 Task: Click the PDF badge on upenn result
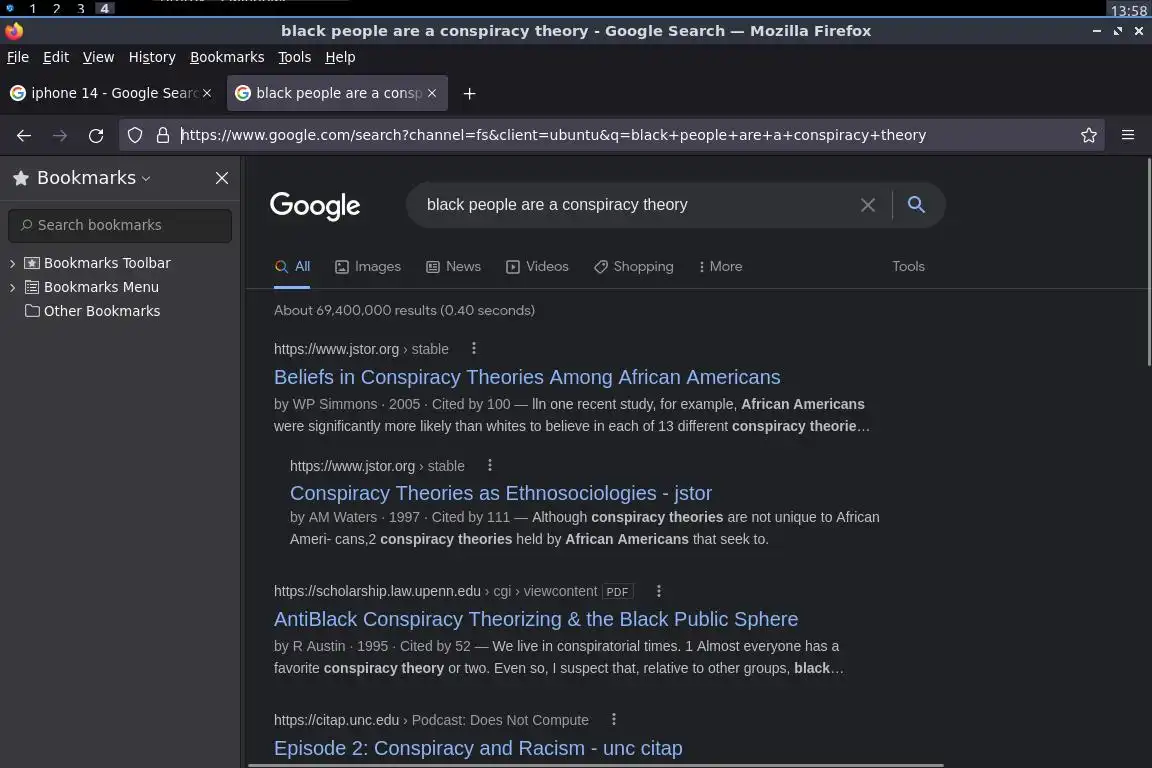tap(617, 592)
